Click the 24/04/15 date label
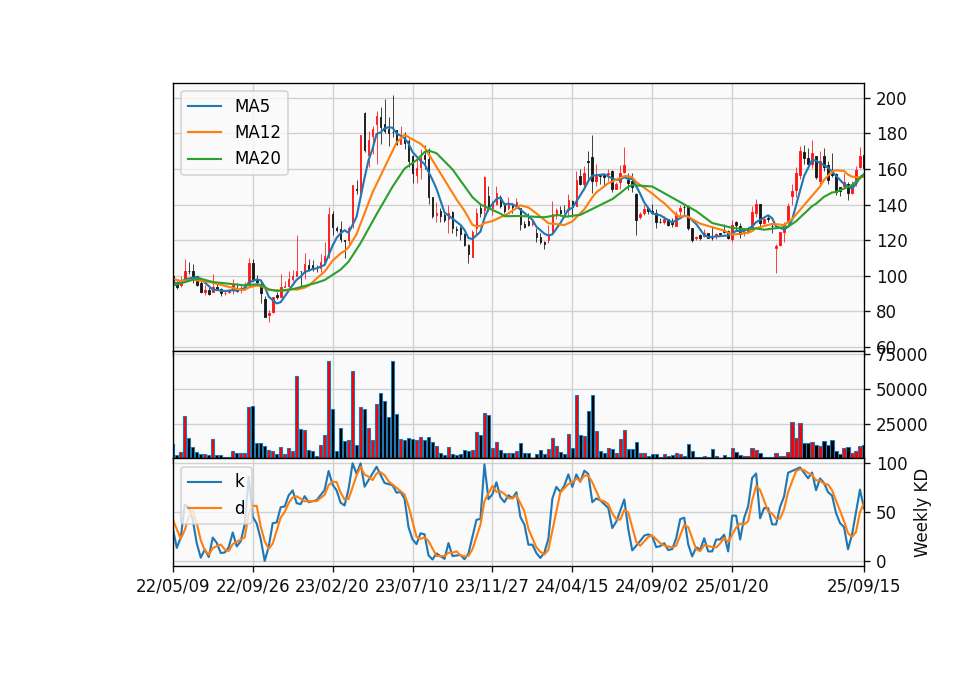Viewport: 960px width, 690px height. [x=572, y=586]
